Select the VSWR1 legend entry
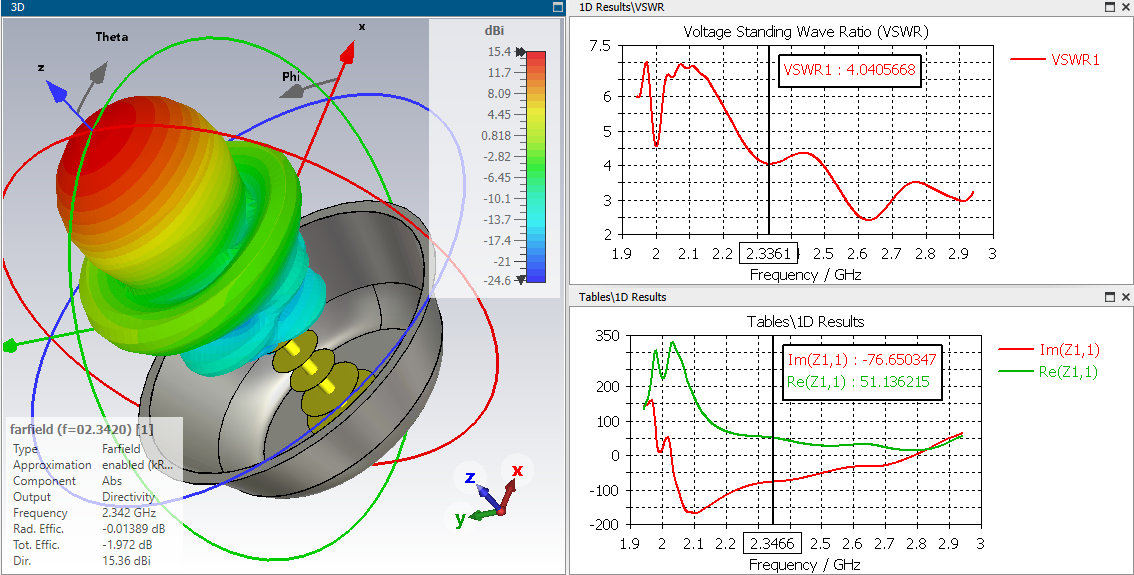The height and width of the screenshot is (575, 1134). coord(1054,60)
